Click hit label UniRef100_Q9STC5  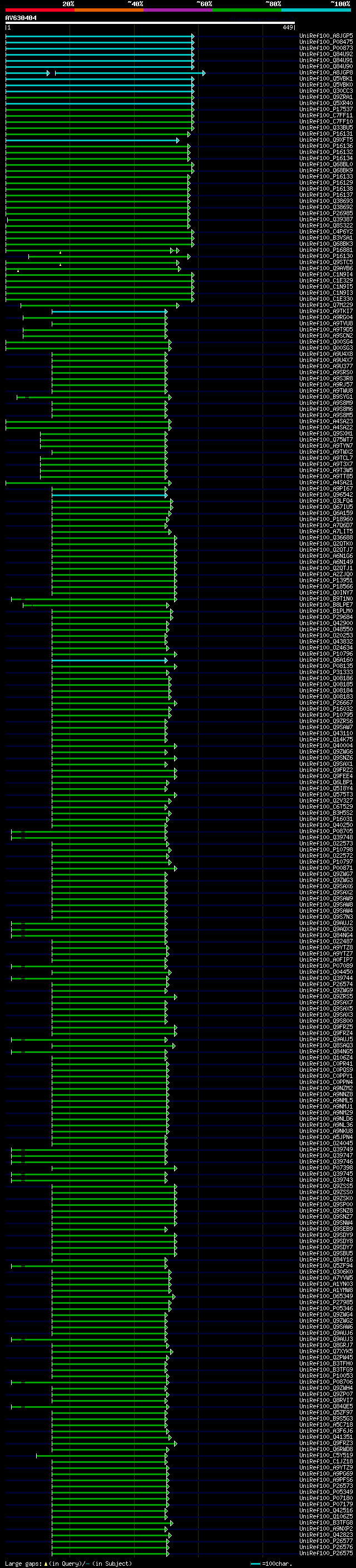pyautogui.click(x=326, y=263)
